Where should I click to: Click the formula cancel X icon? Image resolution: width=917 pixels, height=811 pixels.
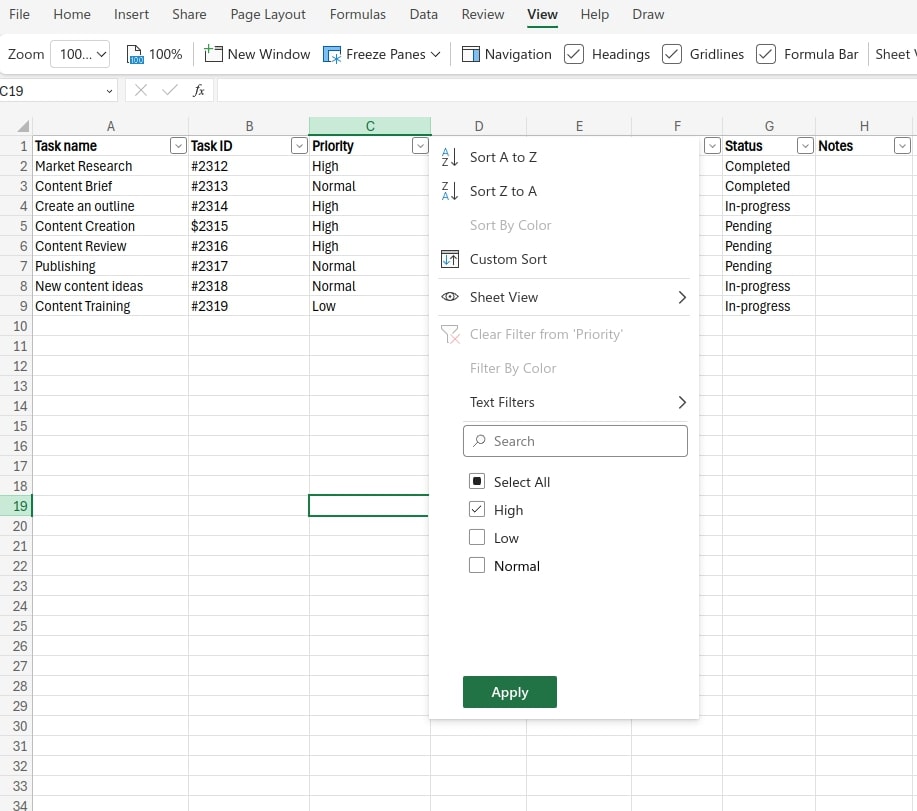tap(140, 91)
